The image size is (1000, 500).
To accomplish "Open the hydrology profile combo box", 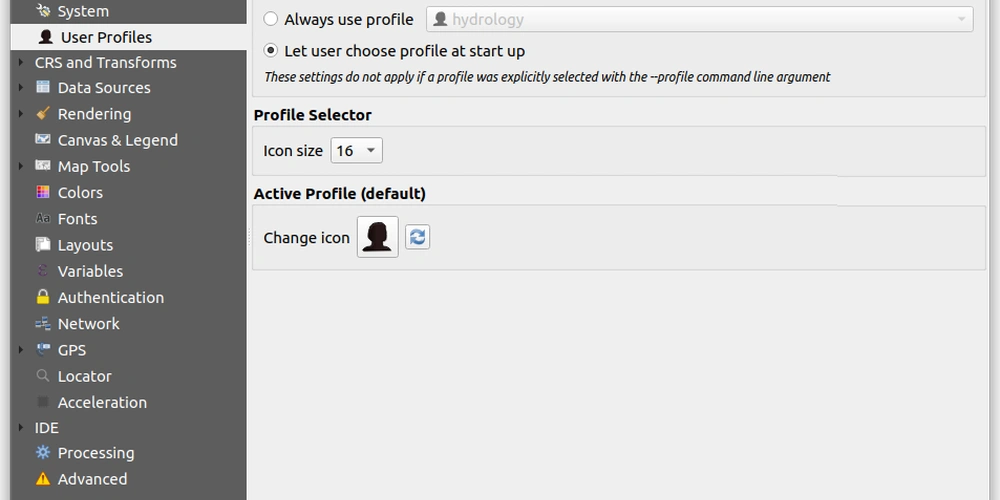I will [x=700, y=19].
